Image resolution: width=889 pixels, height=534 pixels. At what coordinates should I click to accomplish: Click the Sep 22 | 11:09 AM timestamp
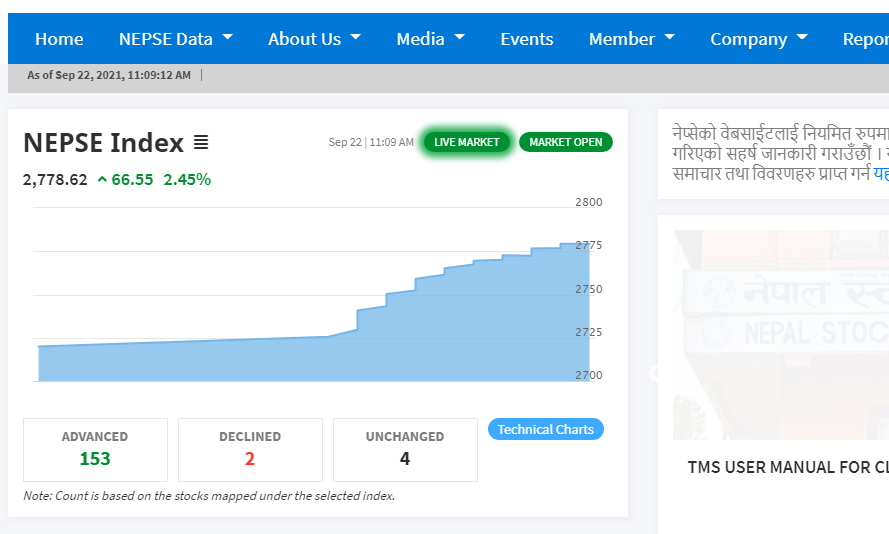tap(371, 142)
